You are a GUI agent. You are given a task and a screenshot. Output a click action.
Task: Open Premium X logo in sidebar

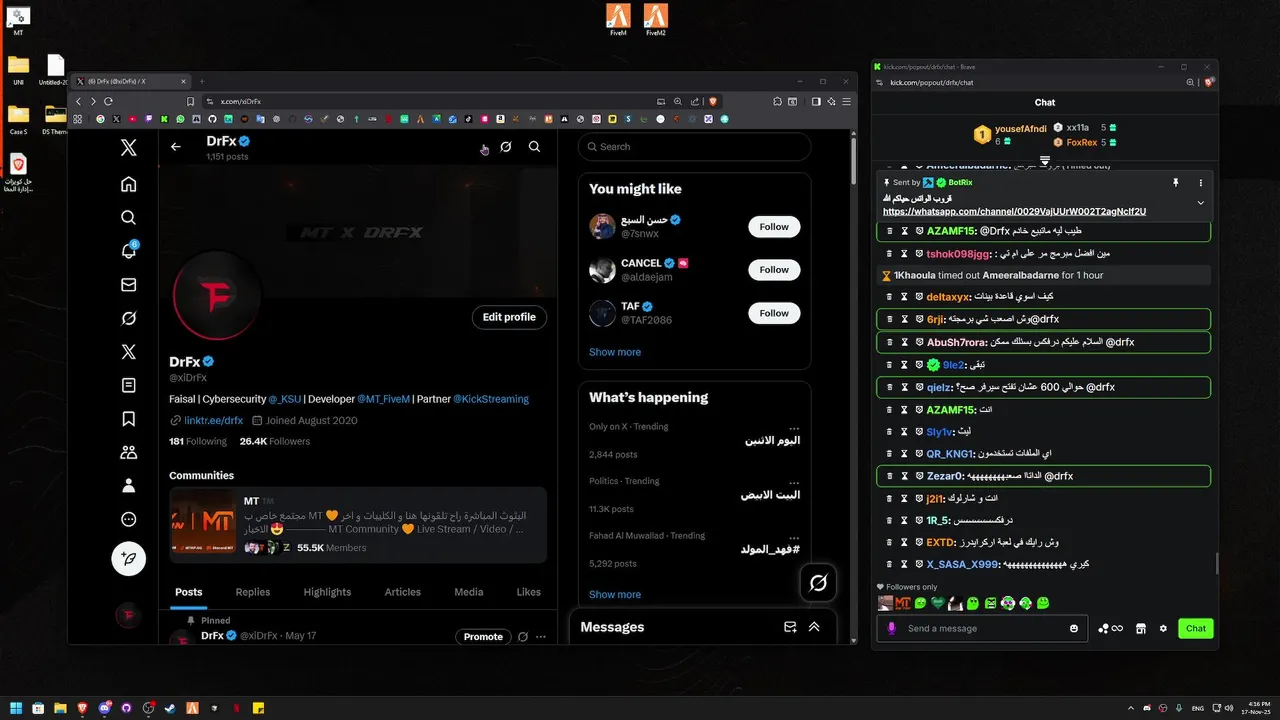pyautogui.click(x=128, y=352)
